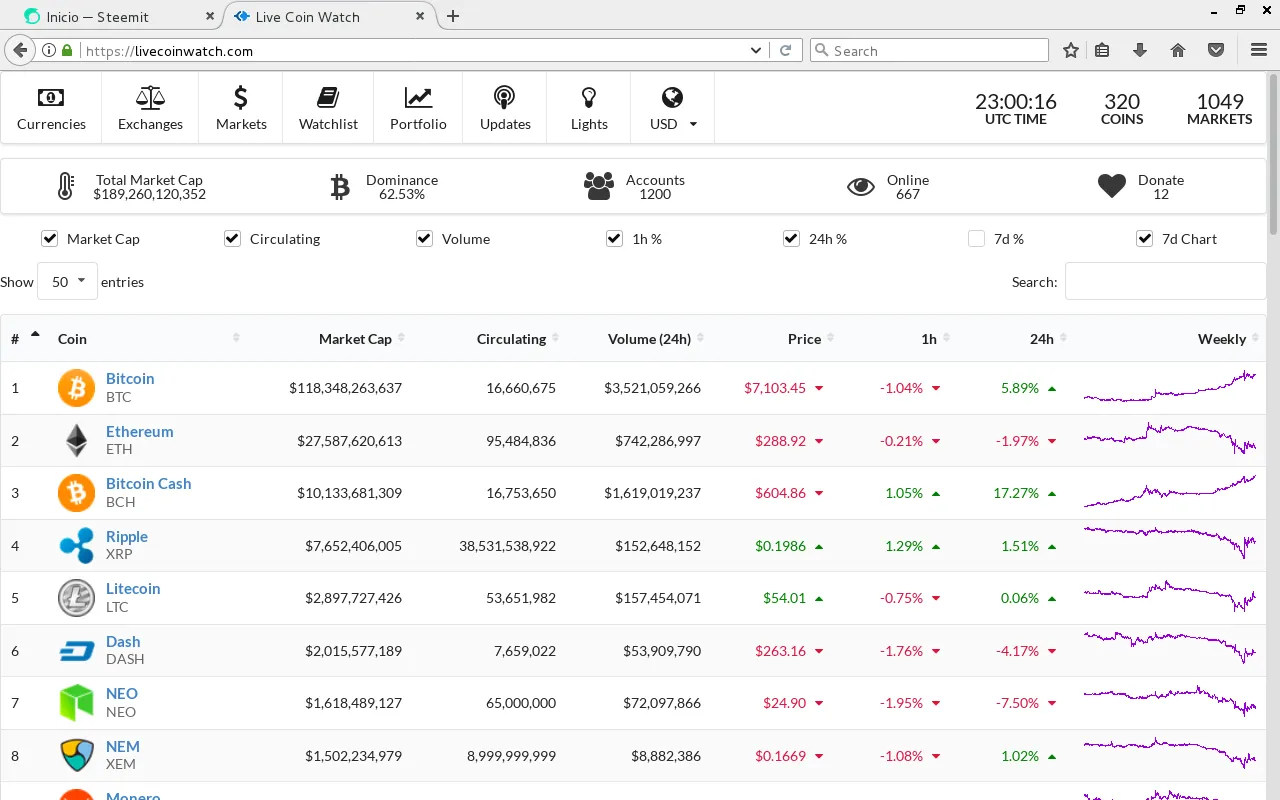Screen dimensions: 1280x800
Task: Open the Pocket shield icon
Action: point(1216,50)
